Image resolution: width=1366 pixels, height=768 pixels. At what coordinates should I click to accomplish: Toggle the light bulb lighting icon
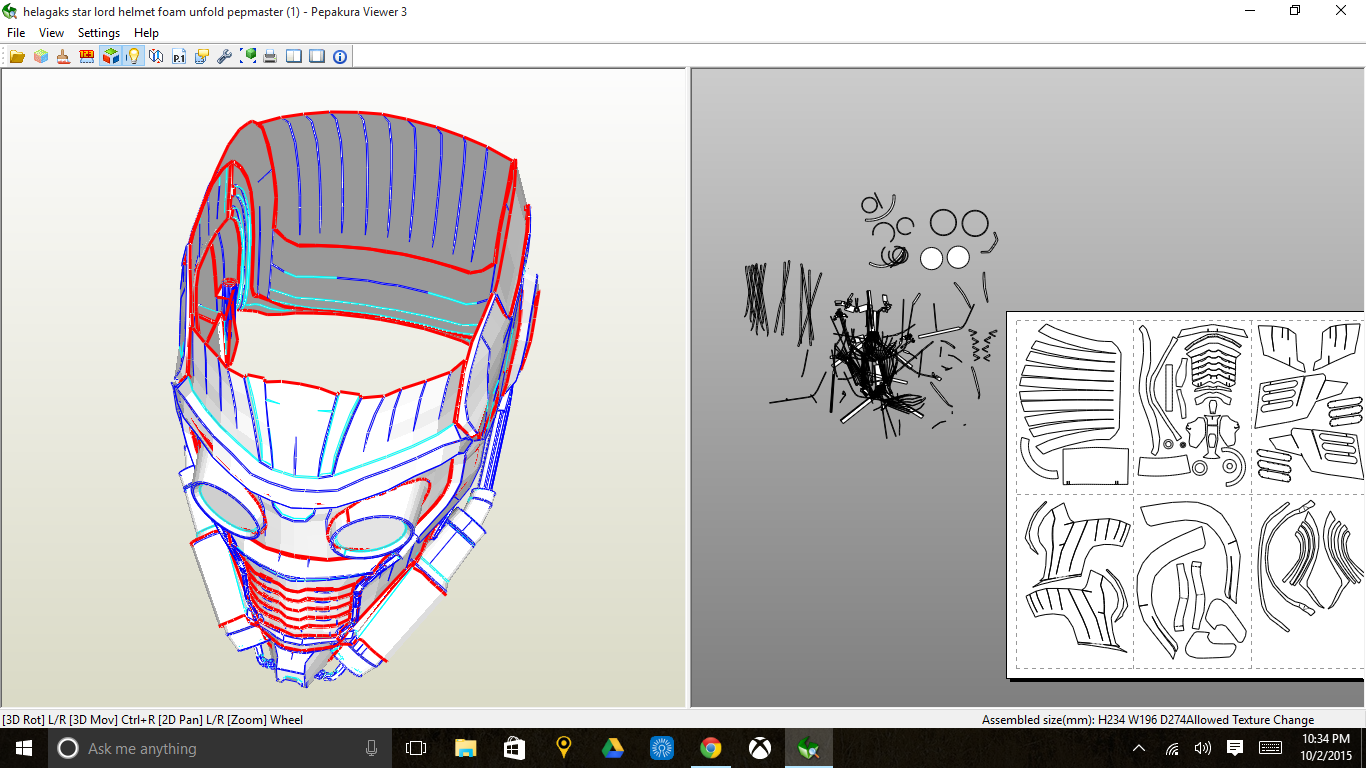tap(132, 57)
